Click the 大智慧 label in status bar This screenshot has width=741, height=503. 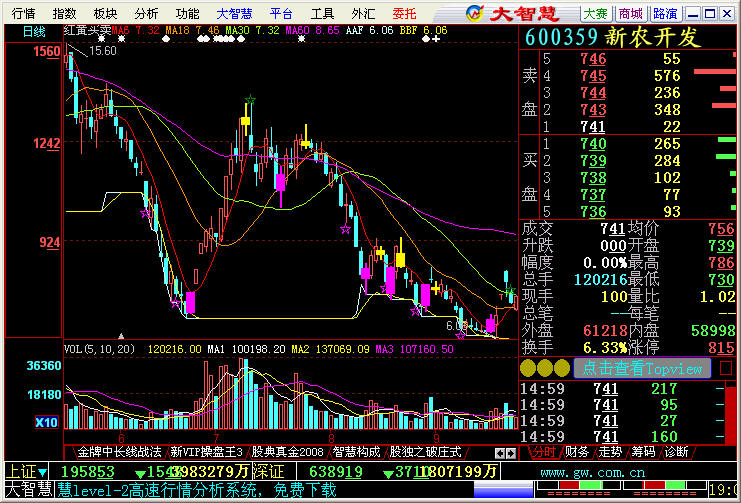click(x=28, y=489)
